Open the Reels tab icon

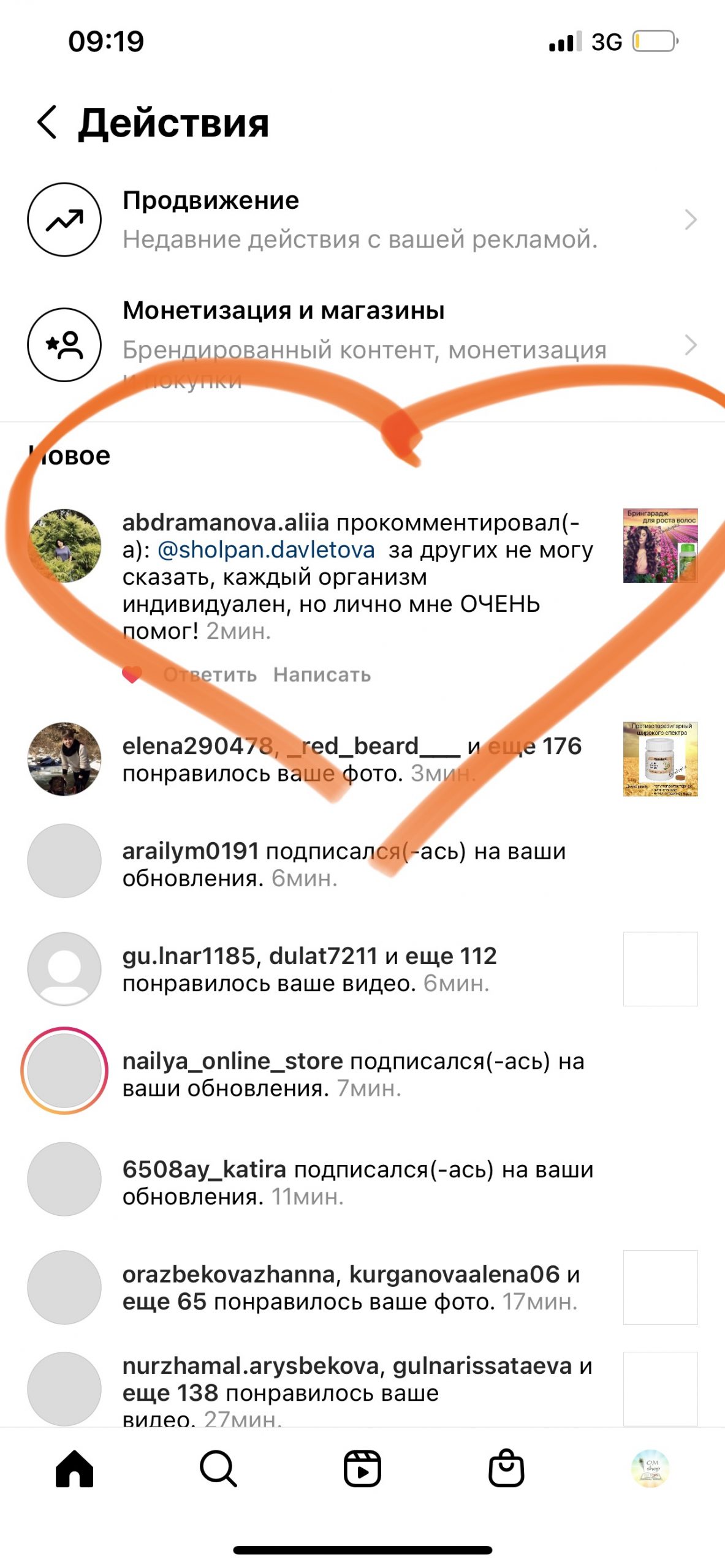click(362, 1468)
